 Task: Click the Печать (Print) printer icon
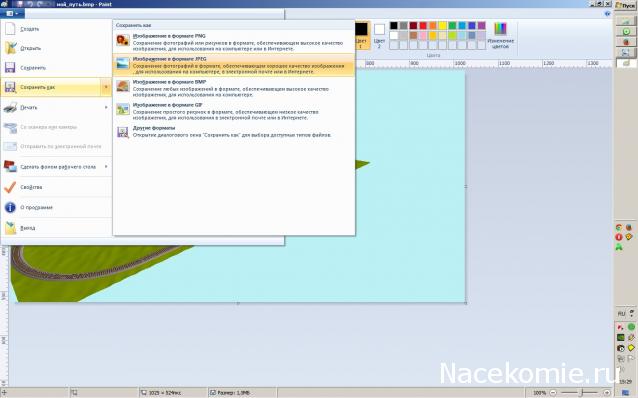pos(10,107)
